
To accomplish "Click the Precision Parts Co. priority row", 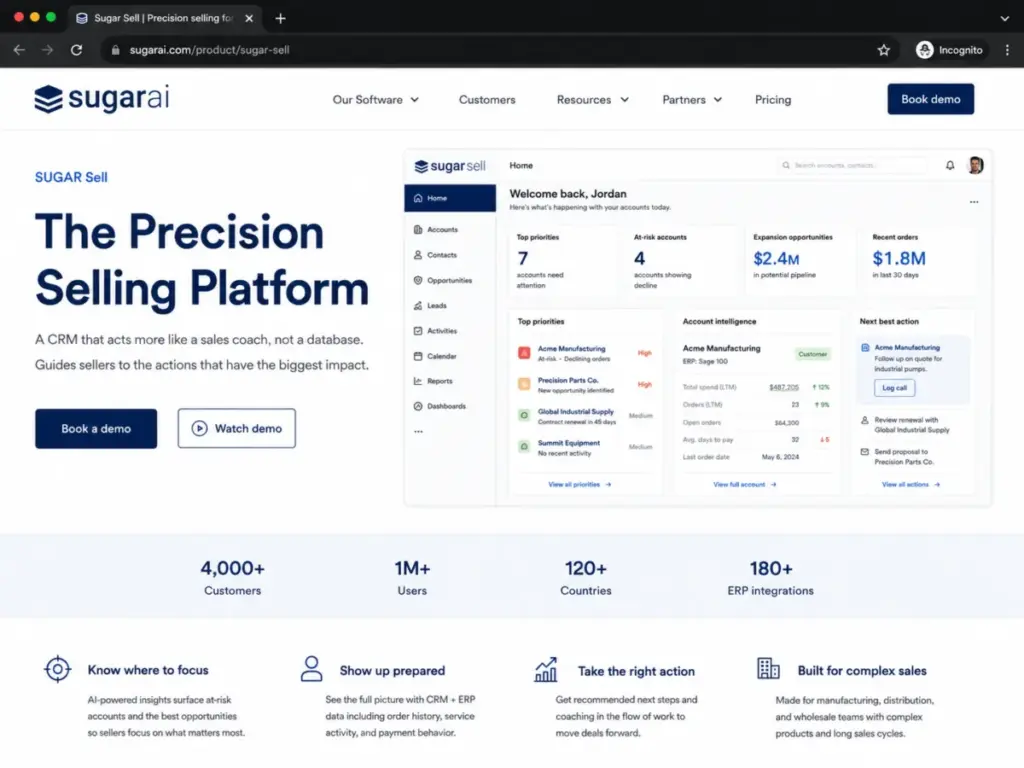I will click(585, 385).
